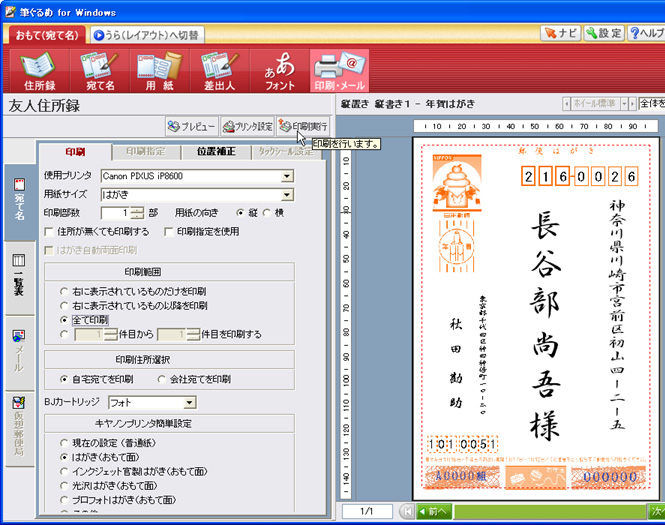Screen dimensions: 665x525
Task: Select 横 paper orientation radio button
Action: (x=267, y=213)
